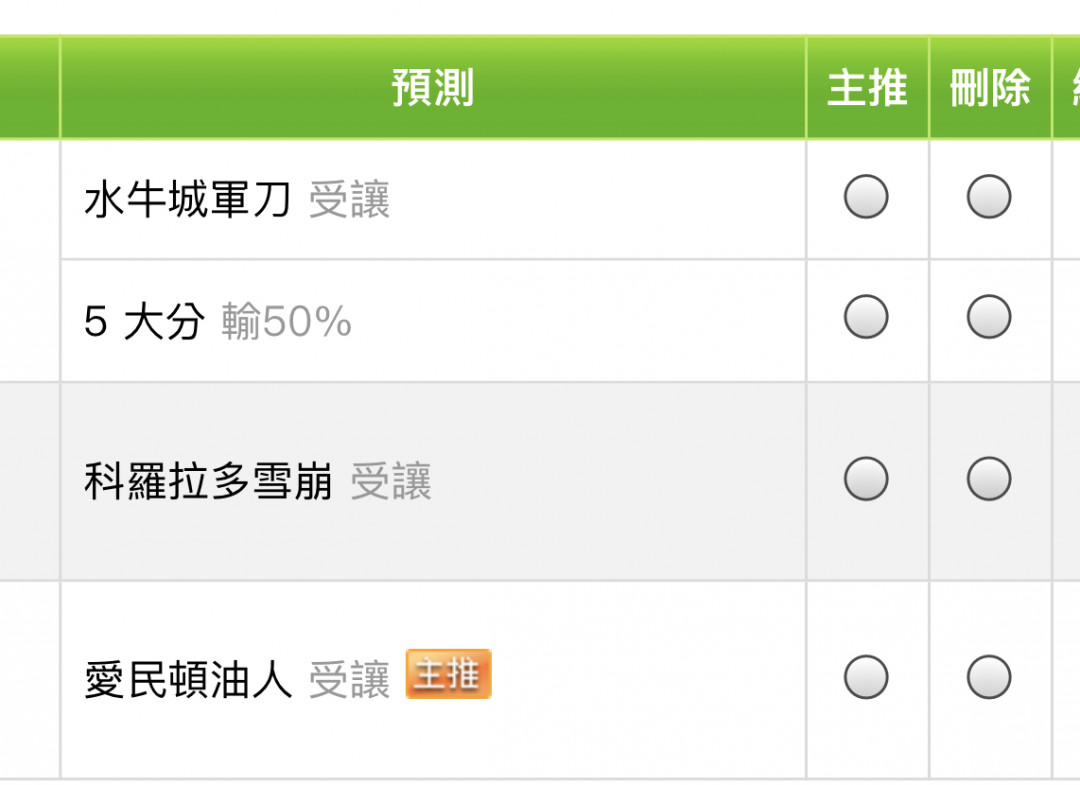Select 主推 radio for 科羅拉多雪崩 受讓

click(866, 479)
